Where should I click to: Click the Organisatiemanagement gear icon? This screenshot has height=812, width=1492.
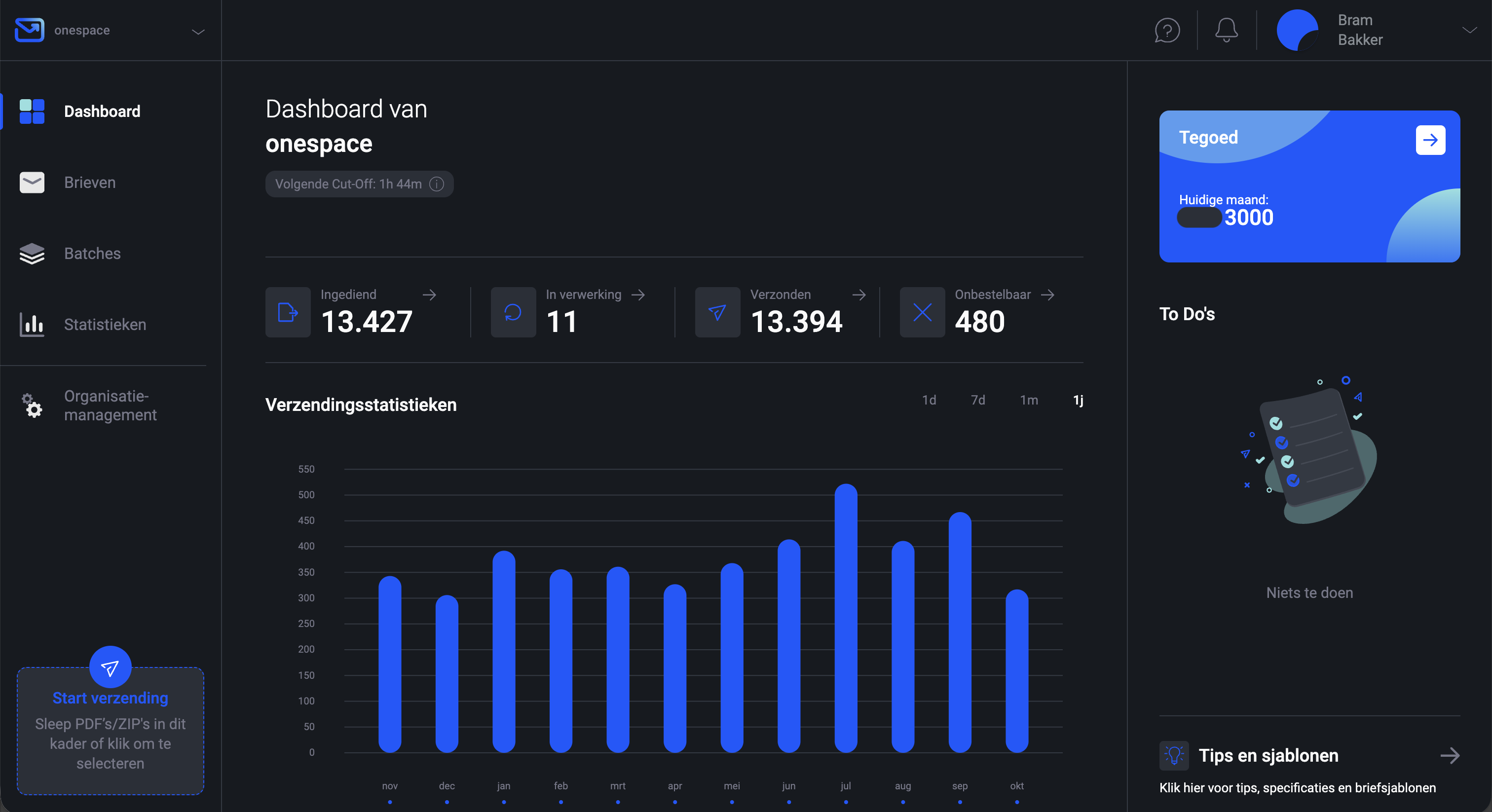point(32,407)
